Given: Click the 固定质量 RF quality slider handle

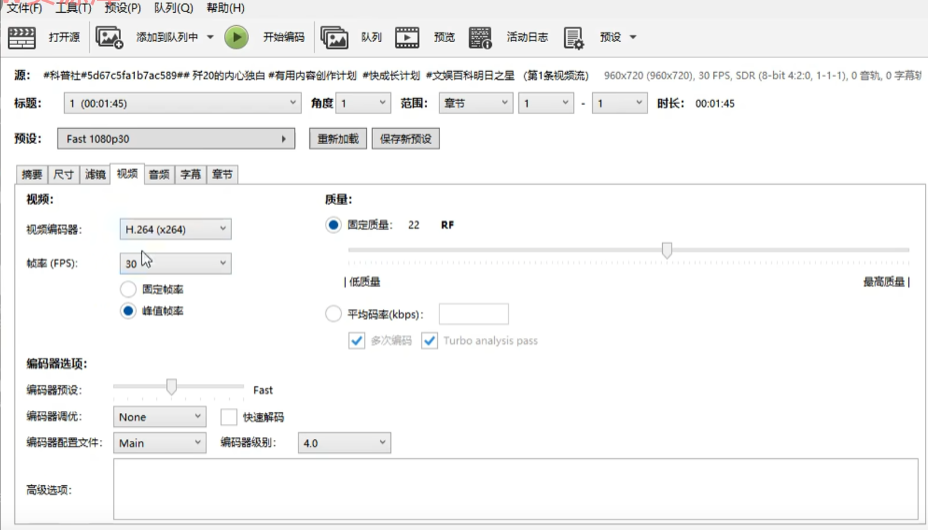Looking at the screenshot, I should (x=667, y=249).
